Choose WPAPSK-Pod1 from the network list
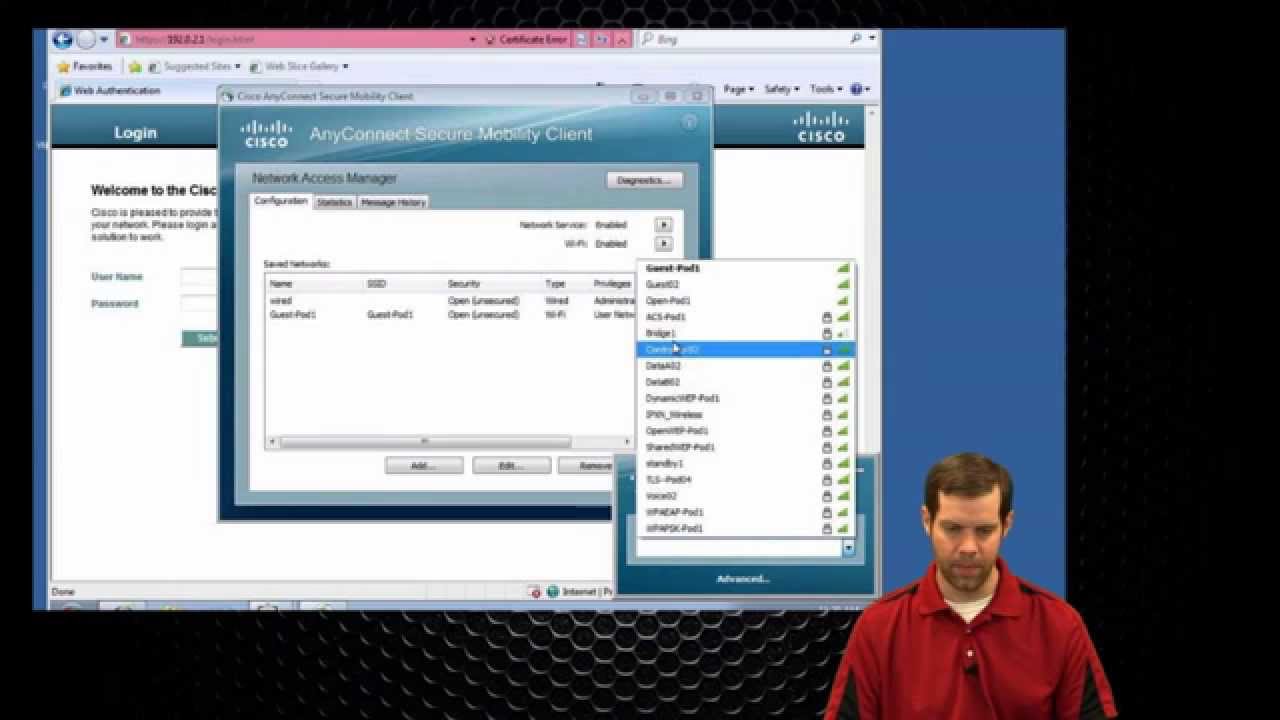 (745, 528)
